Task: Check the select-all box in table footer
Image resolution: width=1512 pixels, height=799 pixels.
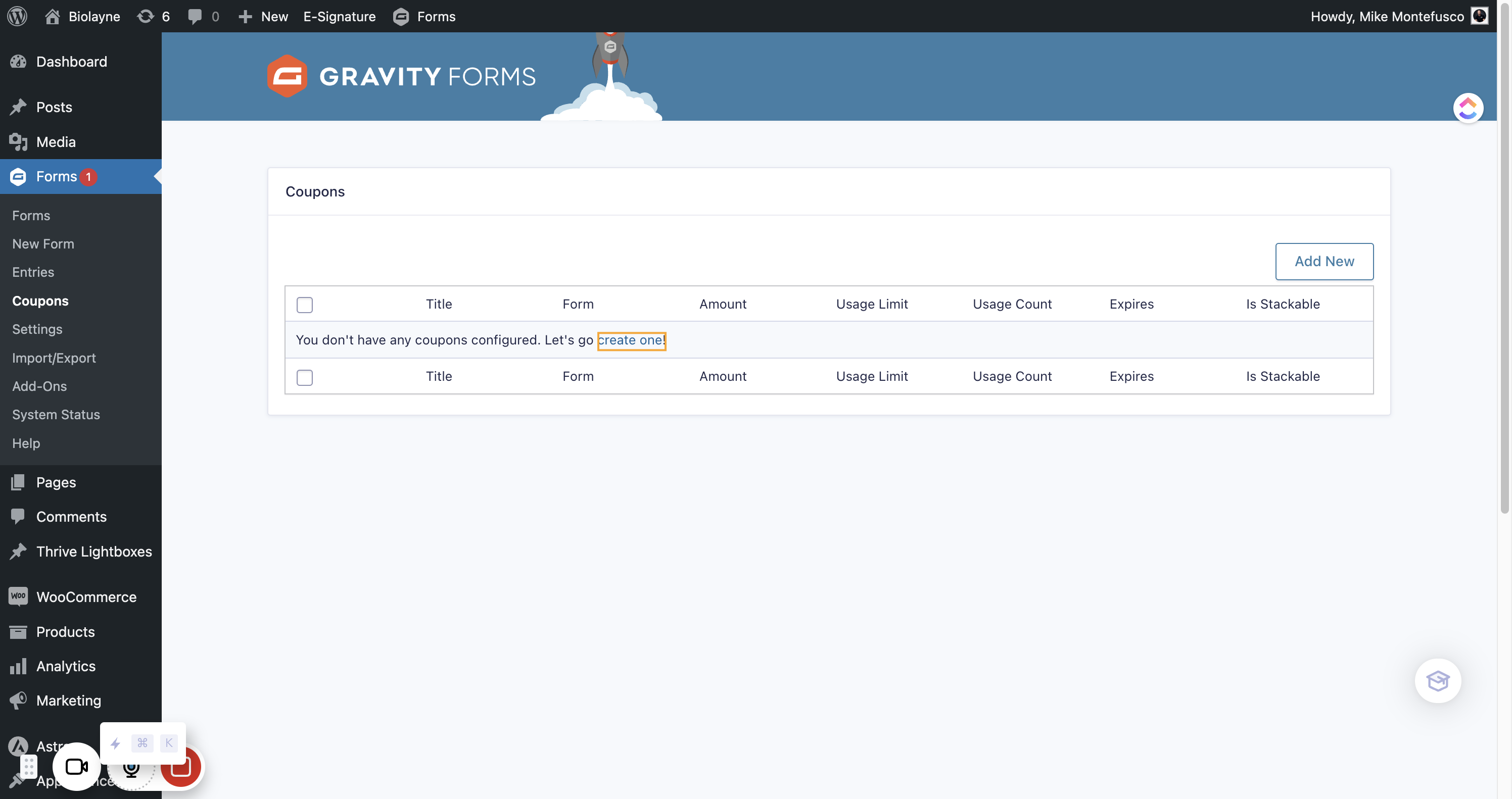Action: click(x=305, y=377)
